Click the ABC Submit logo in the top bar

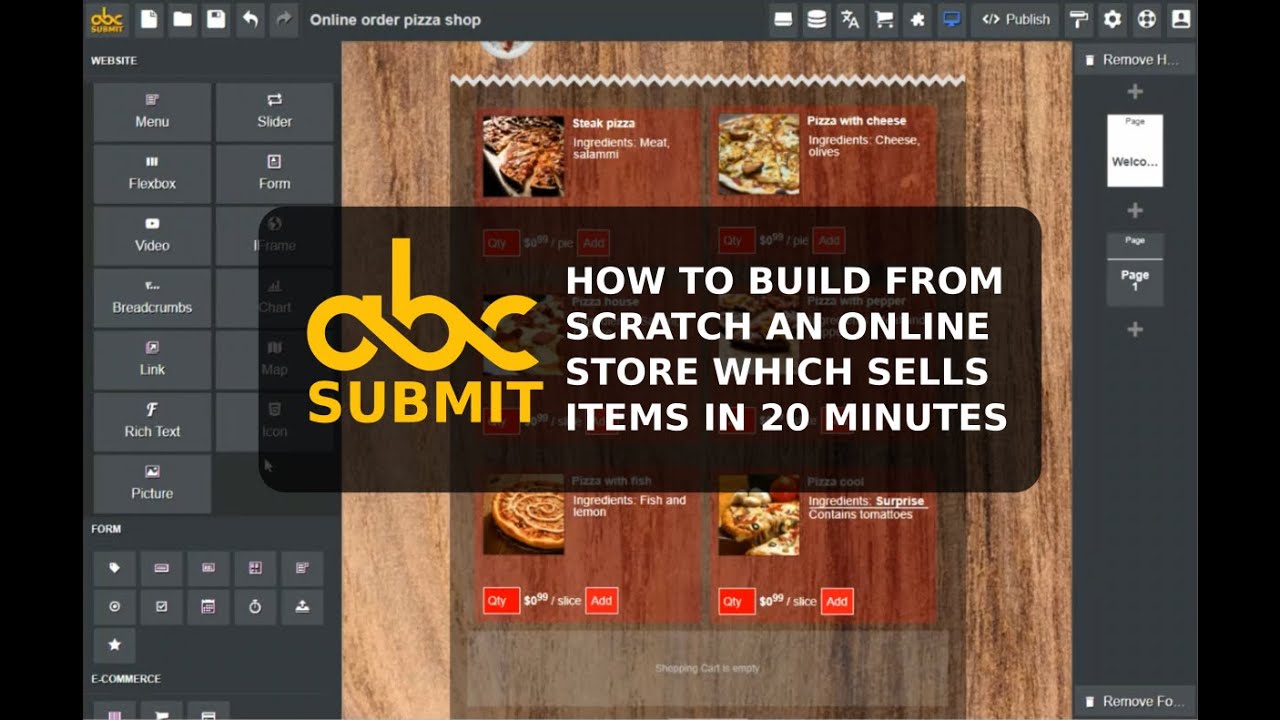click(106, 20)
